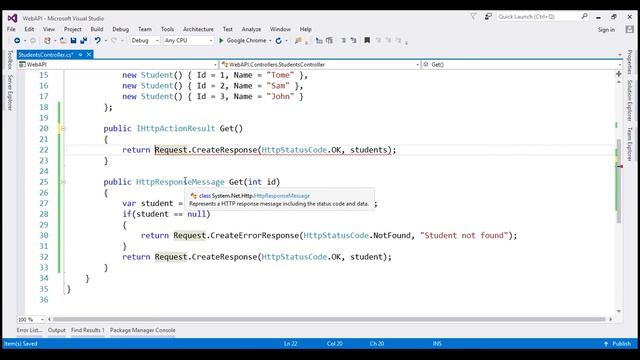Click the Sign in link
640x360 pixels.
click(606, 30)
